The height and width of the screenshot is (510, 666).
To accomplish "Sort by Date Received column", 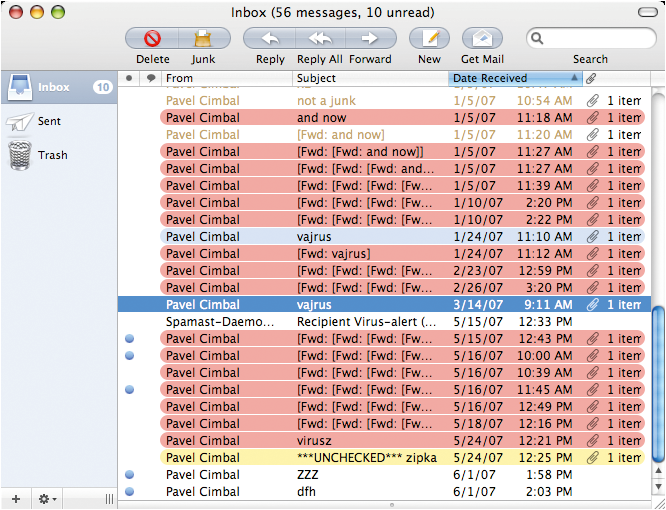I will (x=510, y=78).
